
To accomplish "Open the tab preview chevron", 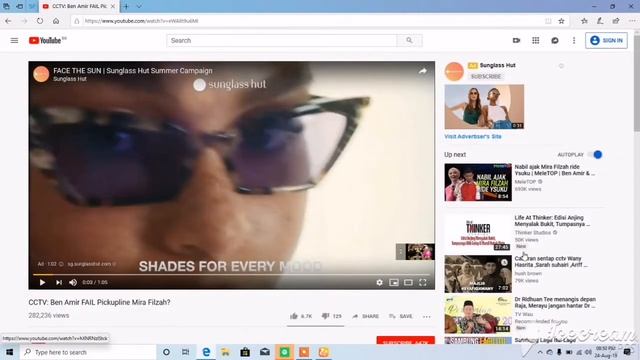I will pos(139,7).
